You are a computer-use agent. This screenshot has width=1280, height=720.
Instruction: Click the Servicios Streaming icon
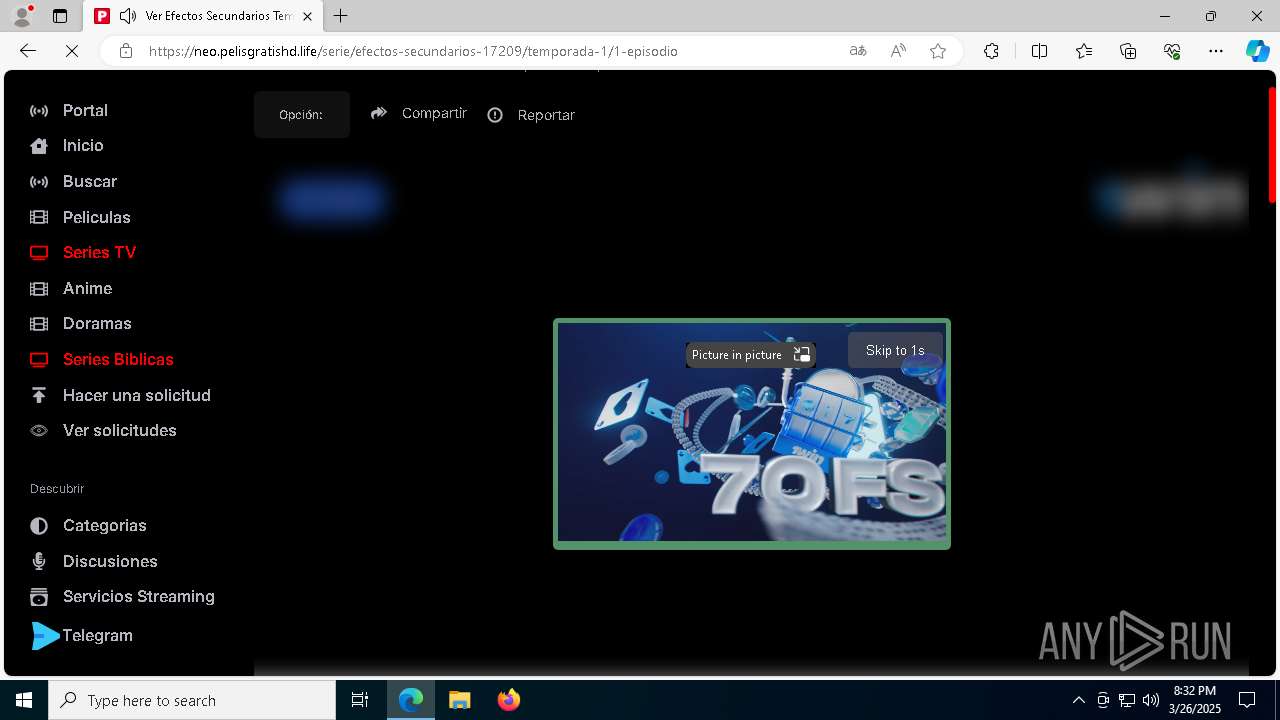(39, 597)
